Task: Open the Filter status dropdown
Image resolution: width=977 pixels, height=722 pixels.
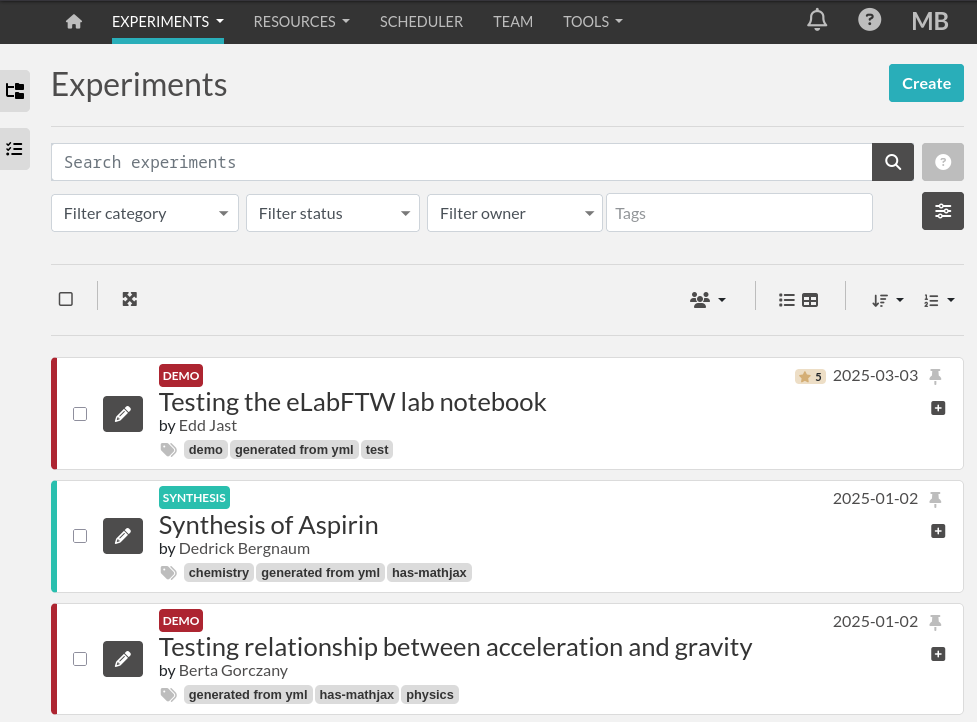Action: [x=333, y=213]
